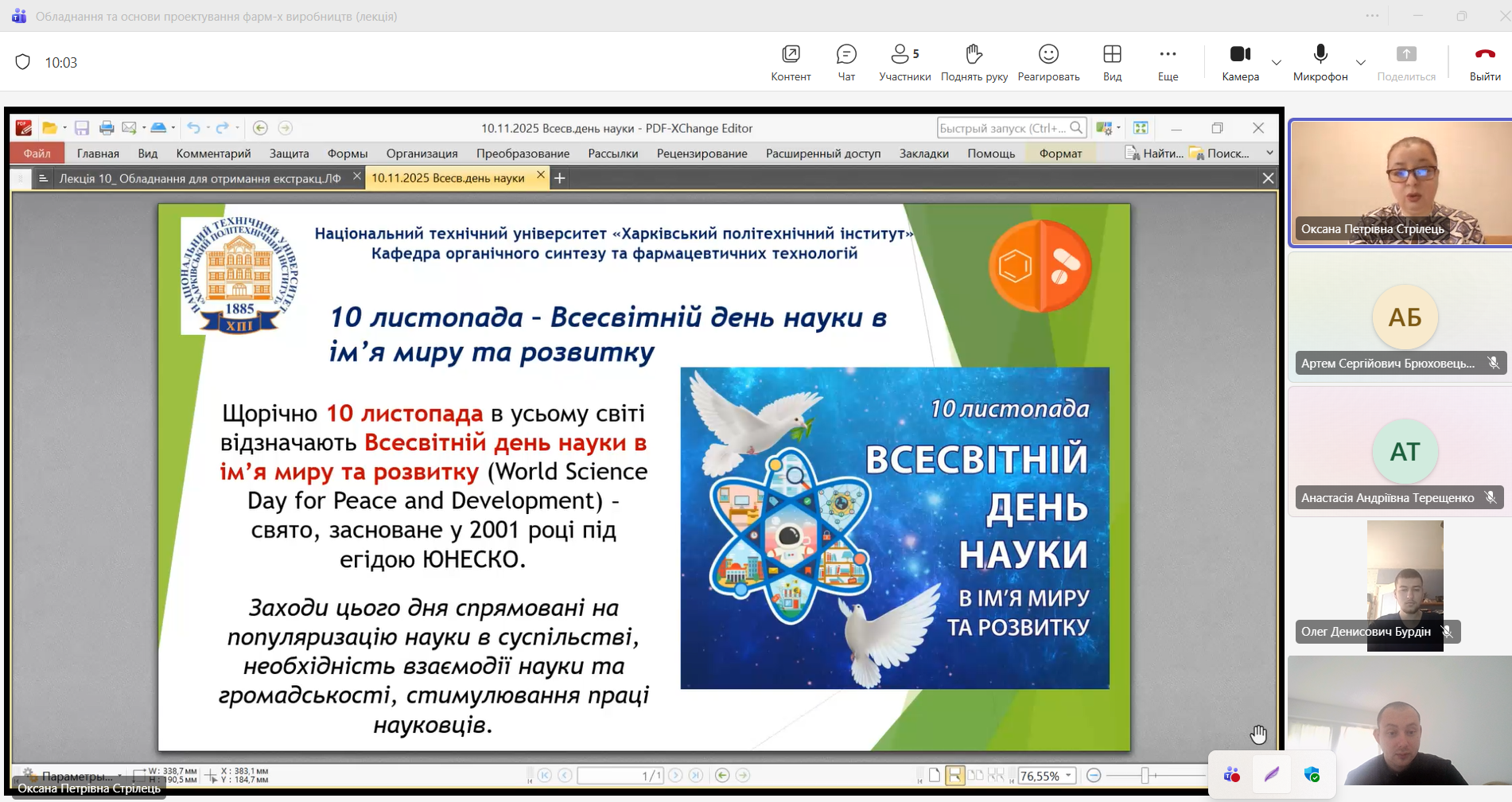Viewport: 1512px width, 802px height.
Task: Expand the Microphone options dropdown arrow
Action: pyautogui.click(x=1361, y=63)
